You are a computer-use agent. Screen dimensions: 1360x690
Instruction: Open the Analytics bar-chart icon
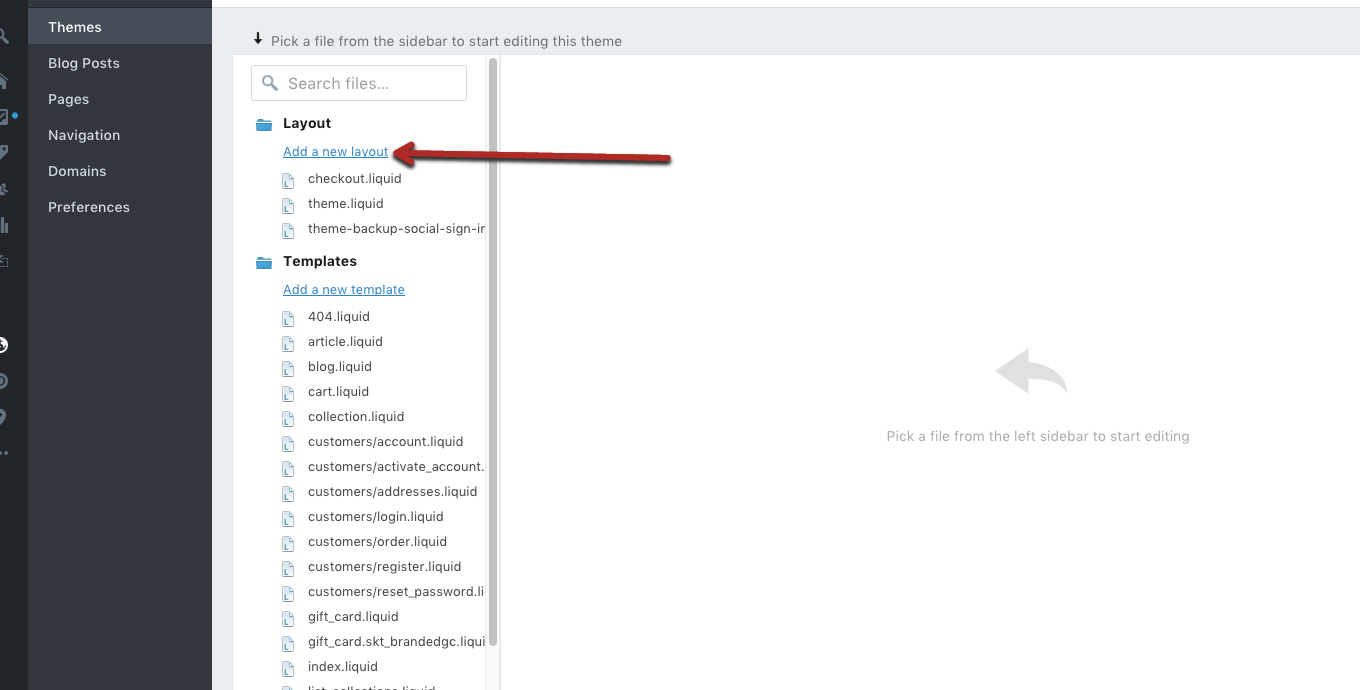point(4,225)
